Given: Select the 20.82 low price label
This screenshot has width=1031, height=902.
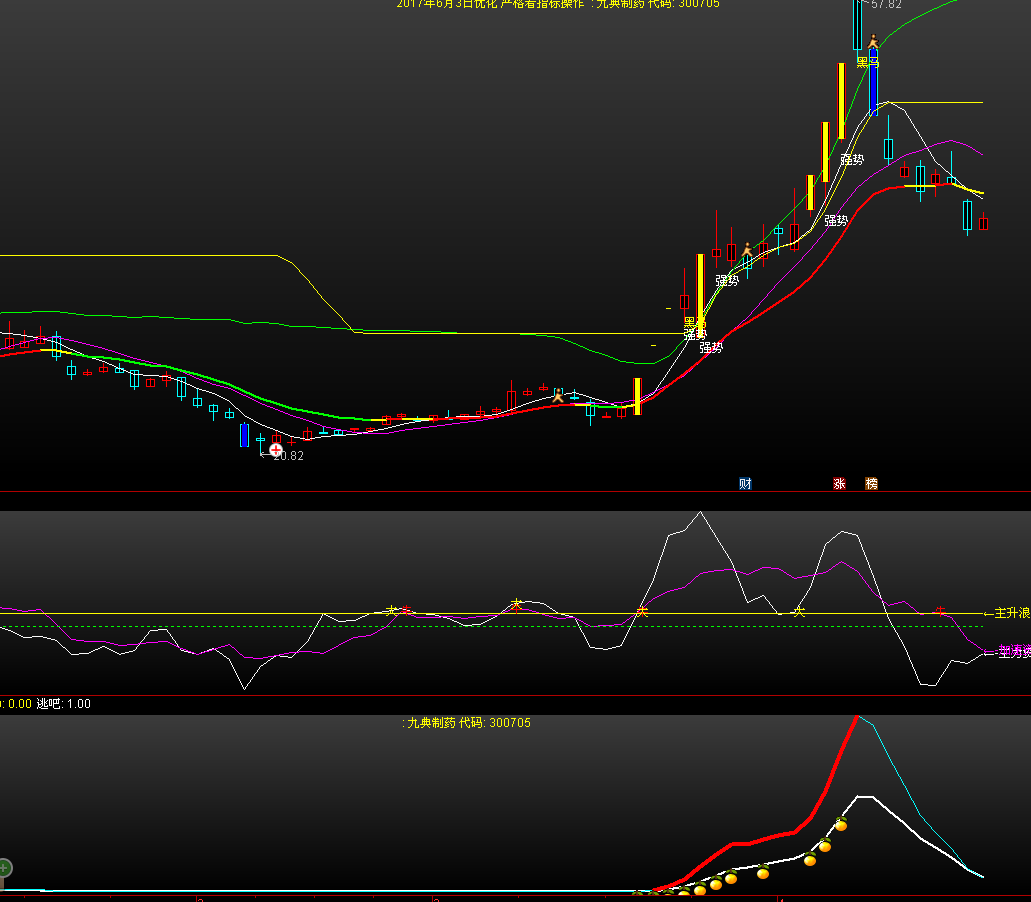Looking at the screenshot, I should [288, 456].
